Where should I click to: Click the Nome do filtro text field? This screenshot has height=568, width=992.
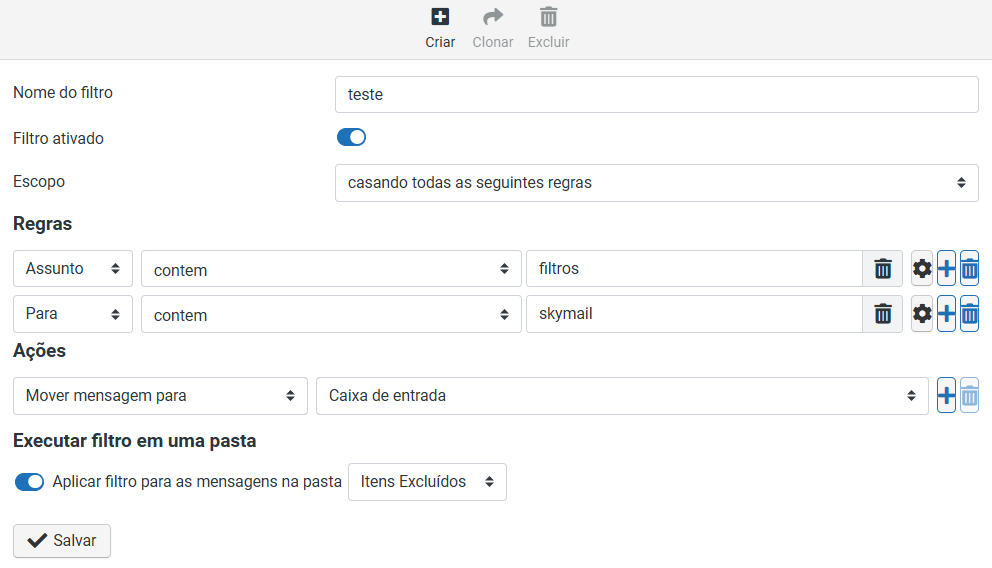click(657, 95)
